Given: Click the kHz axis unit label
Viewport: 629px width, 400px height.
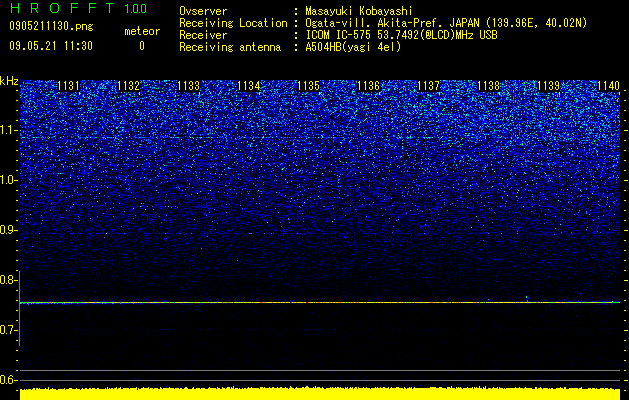Looking at the screenshot, I should tap(9, 81).
